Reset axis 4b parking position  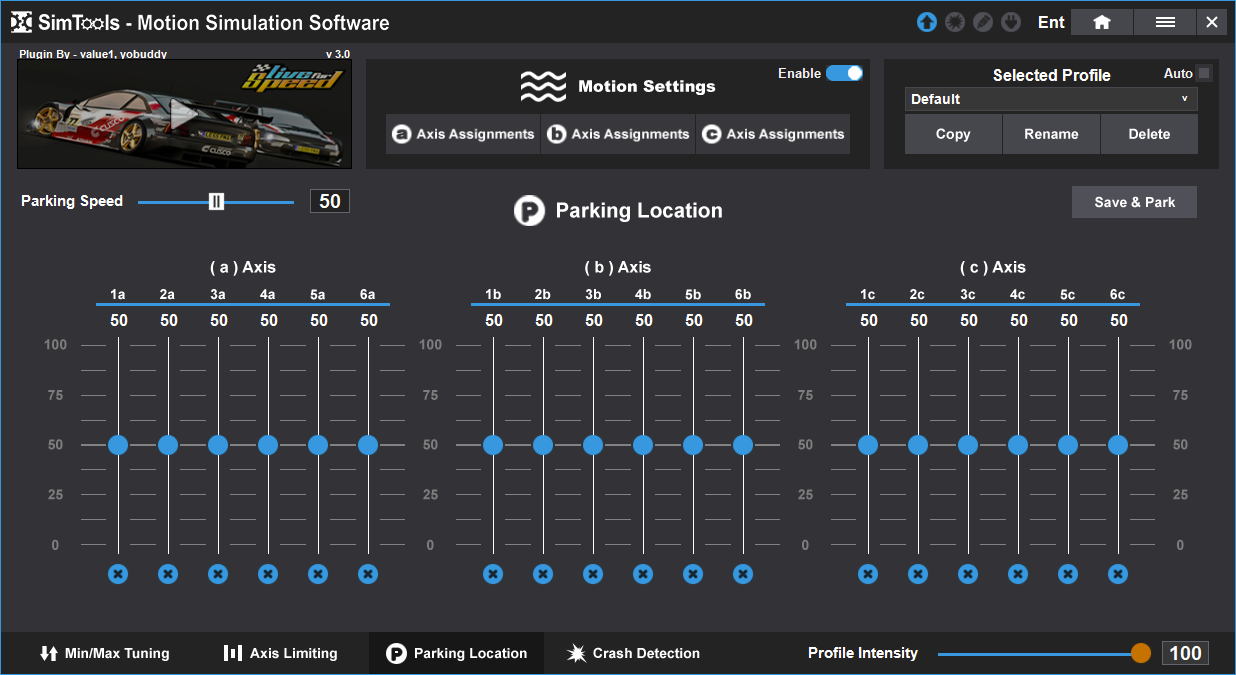coord(643,574)
